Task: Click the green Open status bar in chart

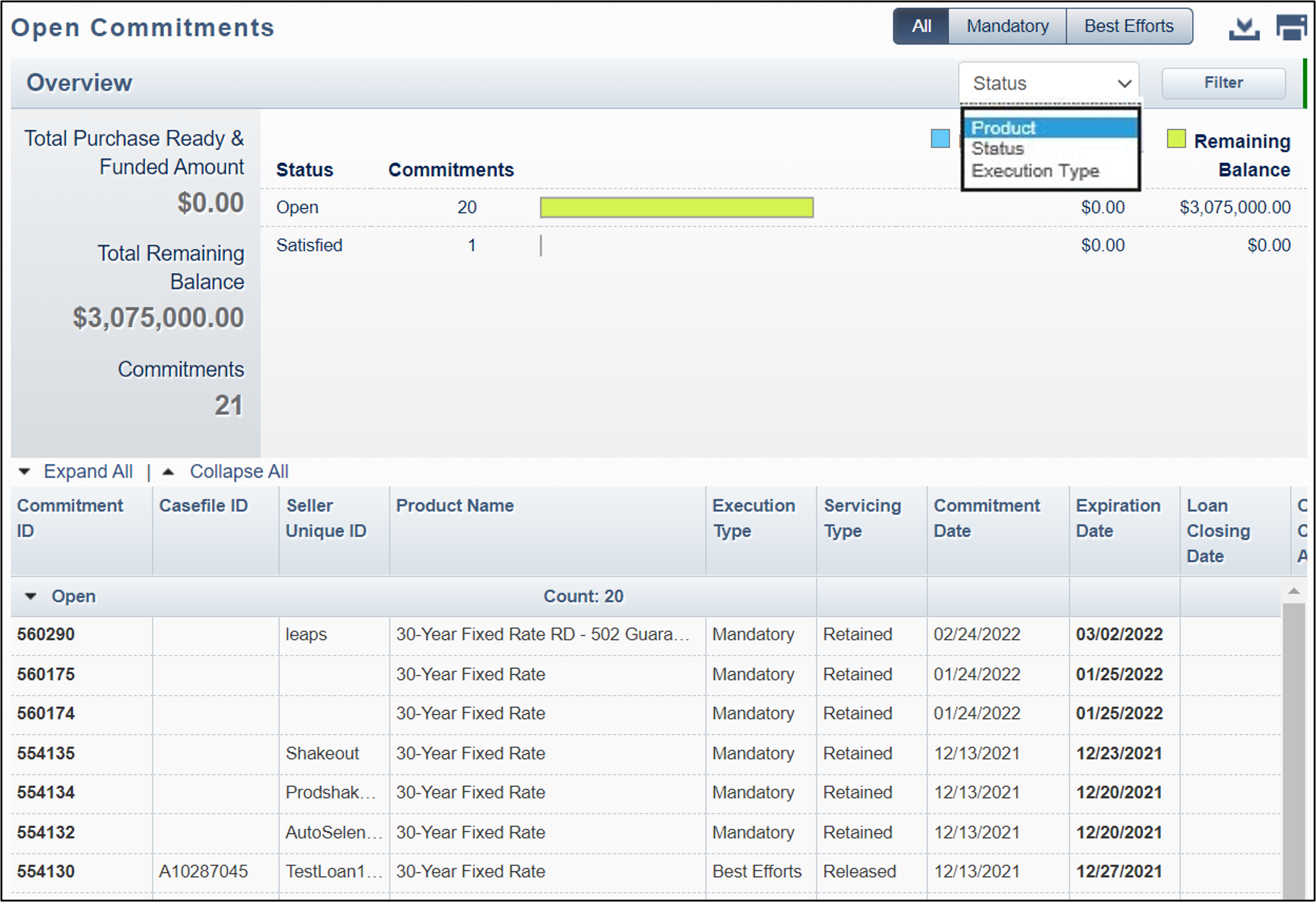Action: pyautogui.click(x=675, y=207)
